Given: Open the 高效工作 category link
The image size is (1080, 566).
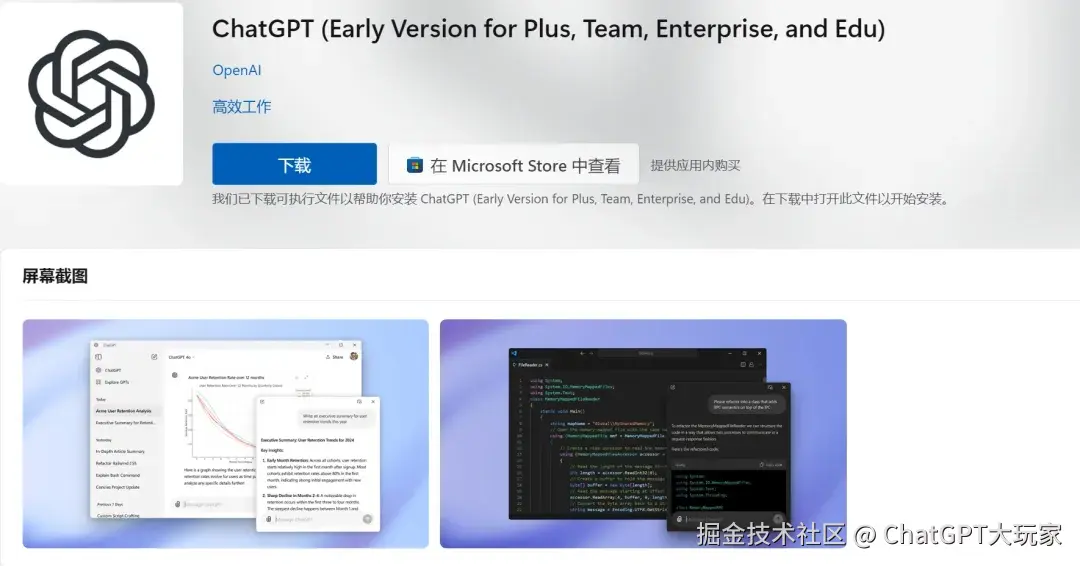Looking at the screenshot, I should tap(242, 107).
